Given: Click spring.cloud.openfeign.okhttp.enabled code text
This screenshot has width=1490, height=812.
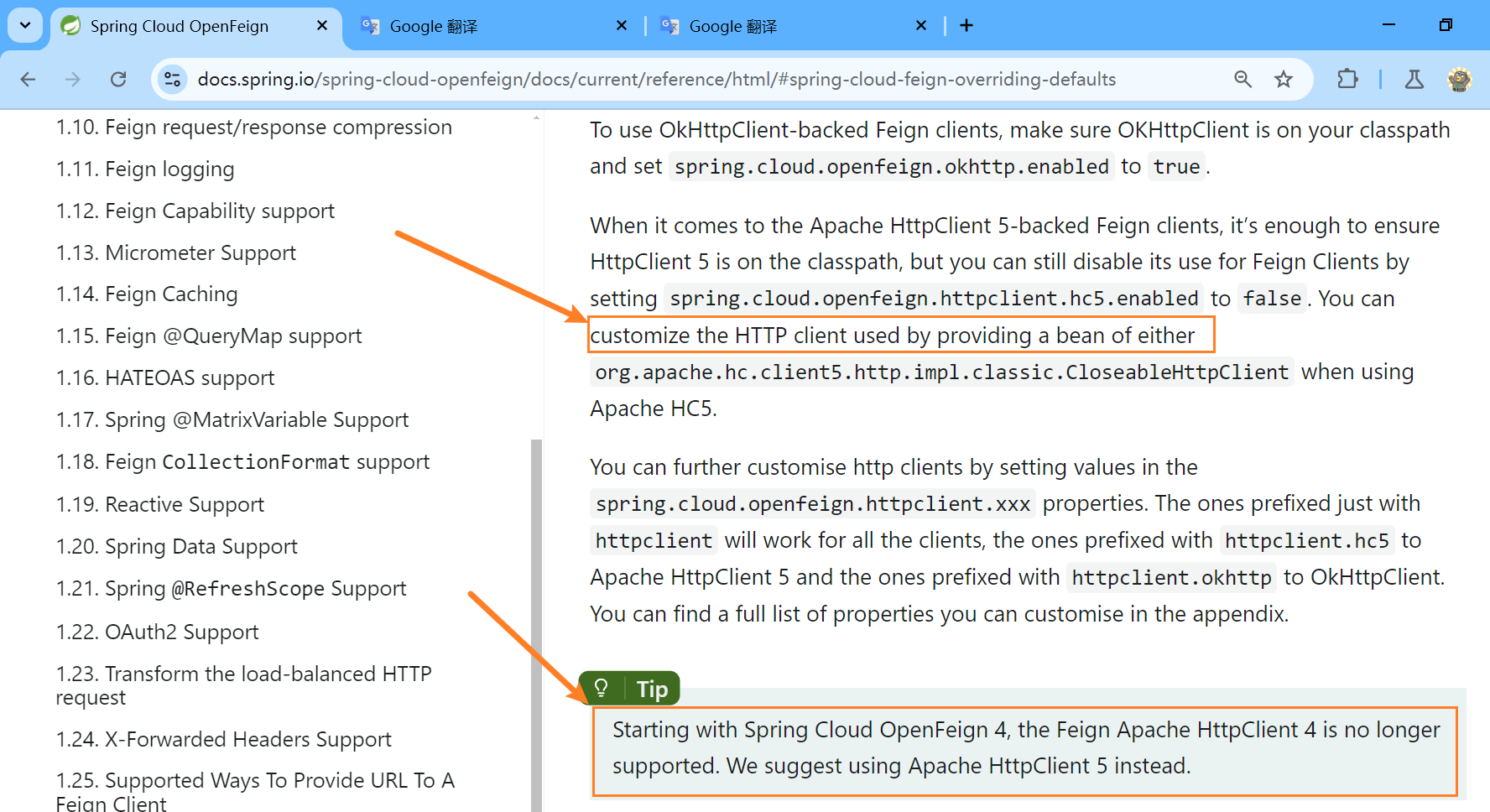Looking at the screenshot, I should (x=892, y=167).
